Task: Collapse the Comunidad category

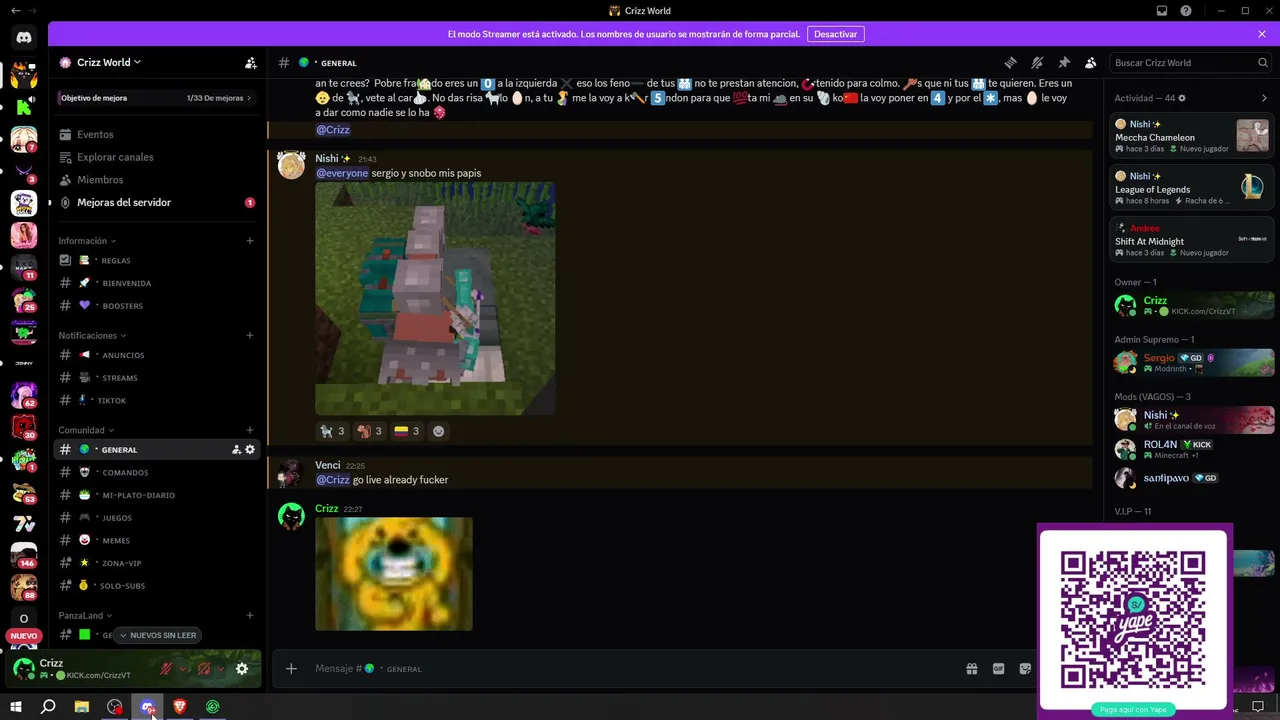Action: (86, 430)
